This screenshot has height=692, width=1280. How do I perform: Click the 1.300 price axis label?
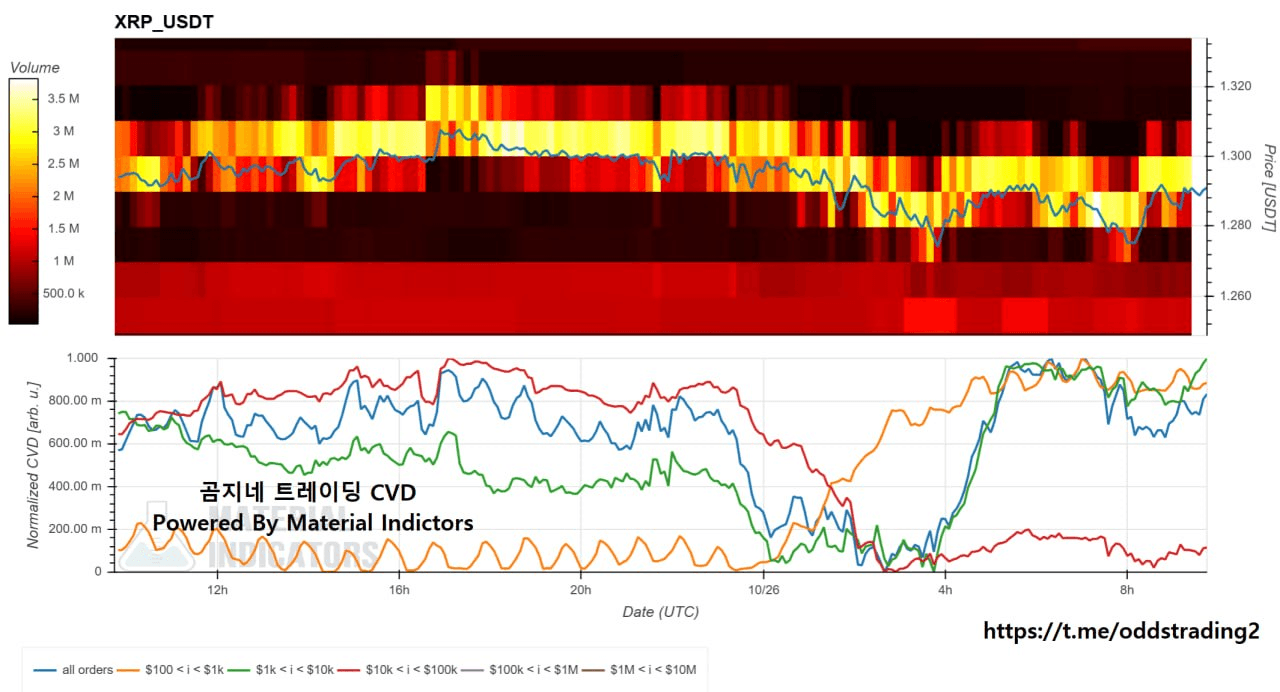[x=1236, y=156]
